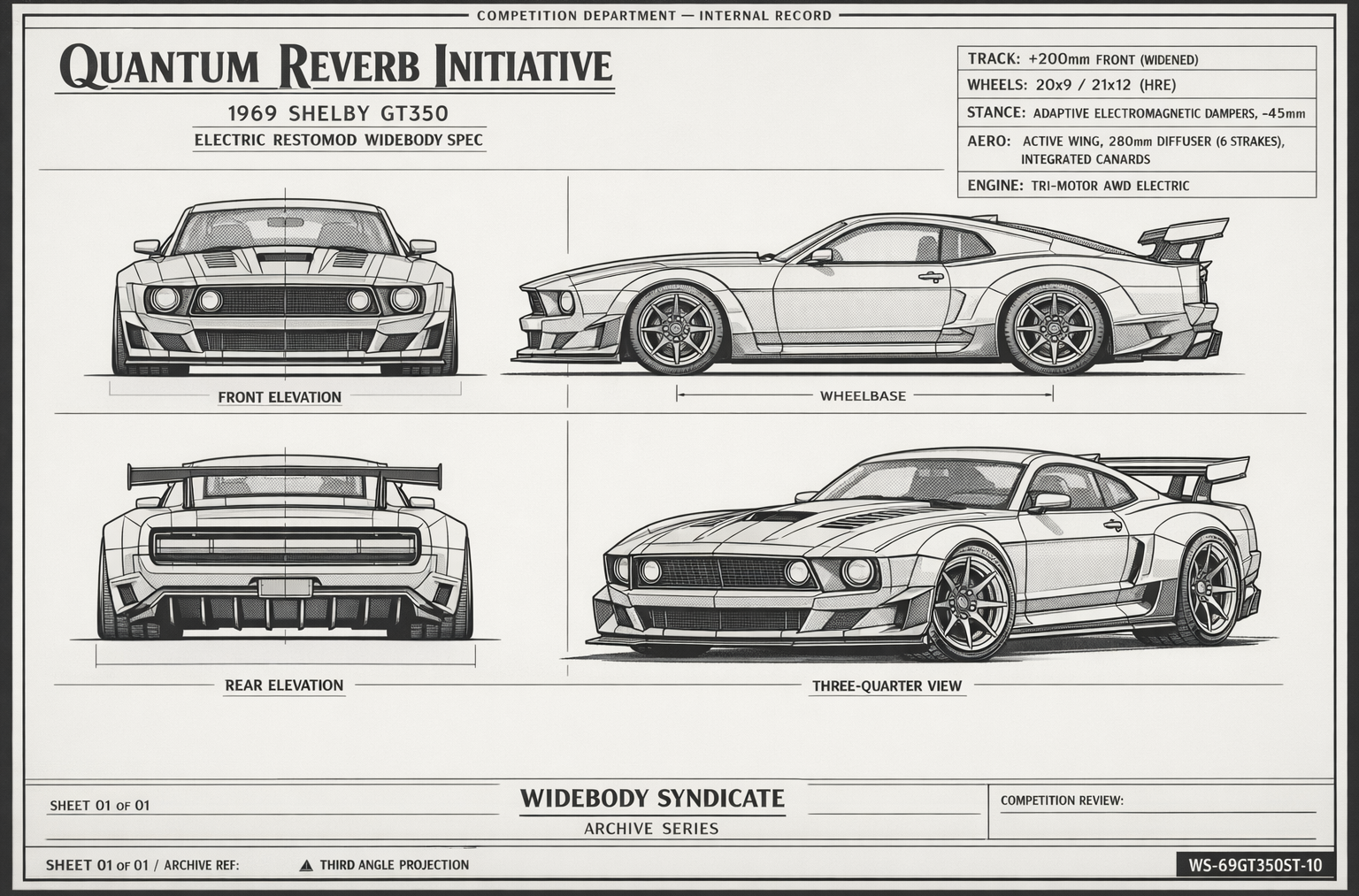This screenshot has width=1359, height=896.
Task: Select the '1969 Shelby GT350' heading
Action: (338, 113)
